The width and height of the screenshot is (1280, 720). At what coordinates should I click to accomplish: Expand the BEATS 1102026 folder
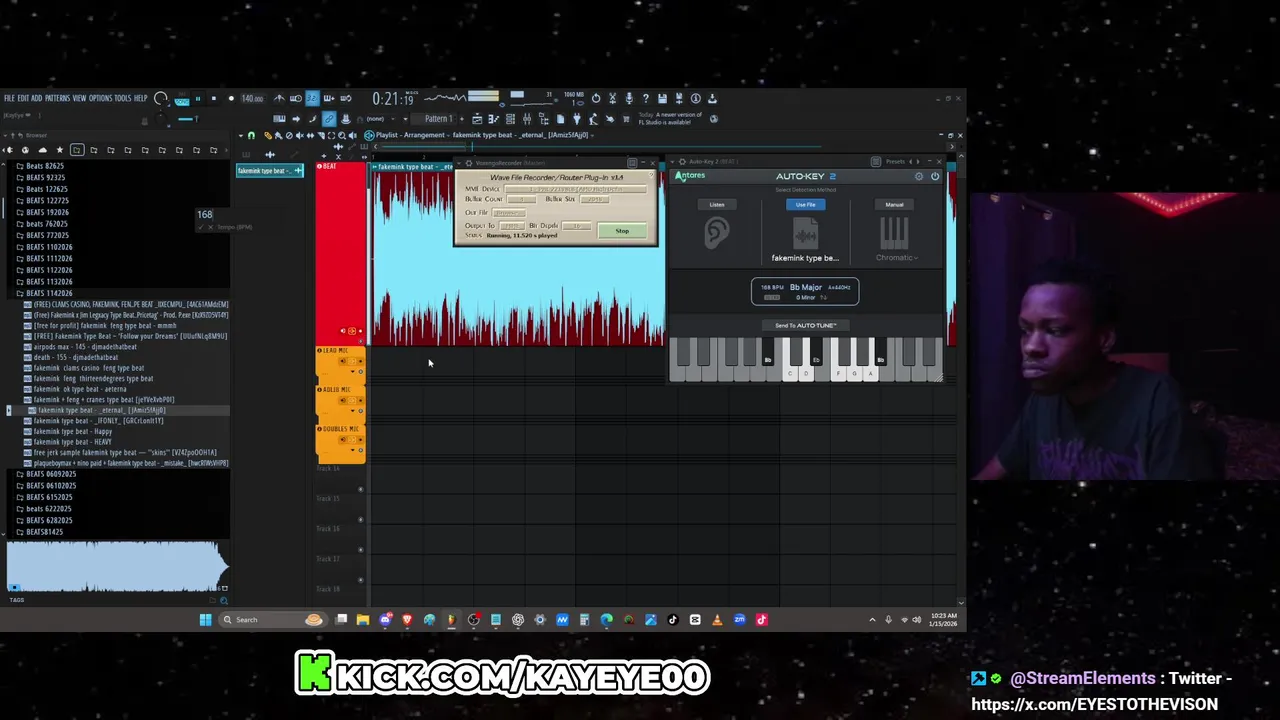click(47, 247)
